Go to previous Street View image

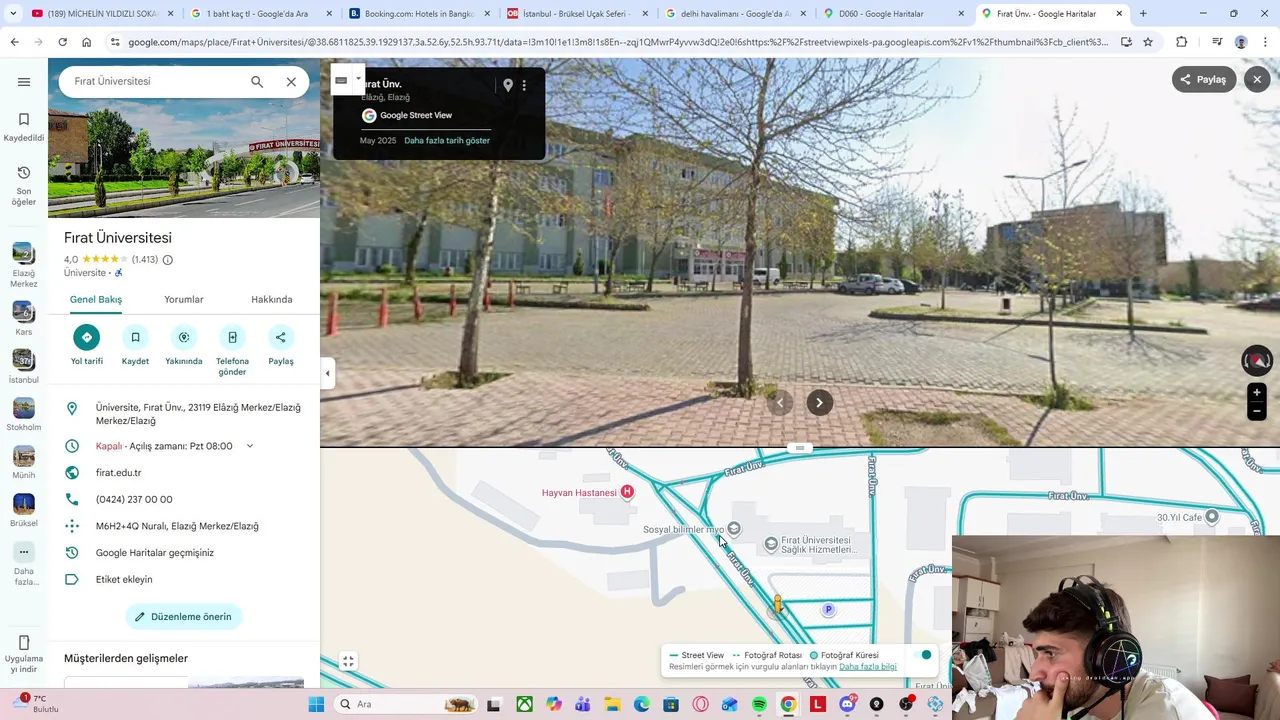[780, 403]
